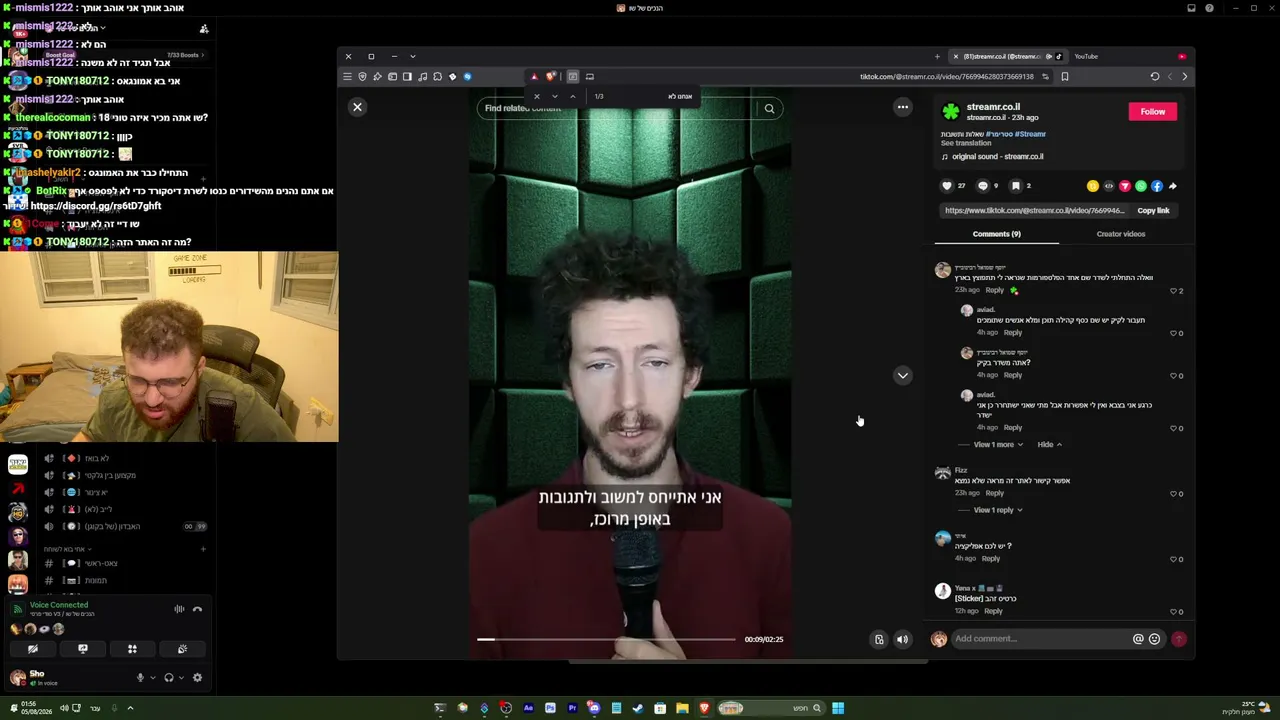
Task: Reply to Fizz's comment
Action: point(994,493)
